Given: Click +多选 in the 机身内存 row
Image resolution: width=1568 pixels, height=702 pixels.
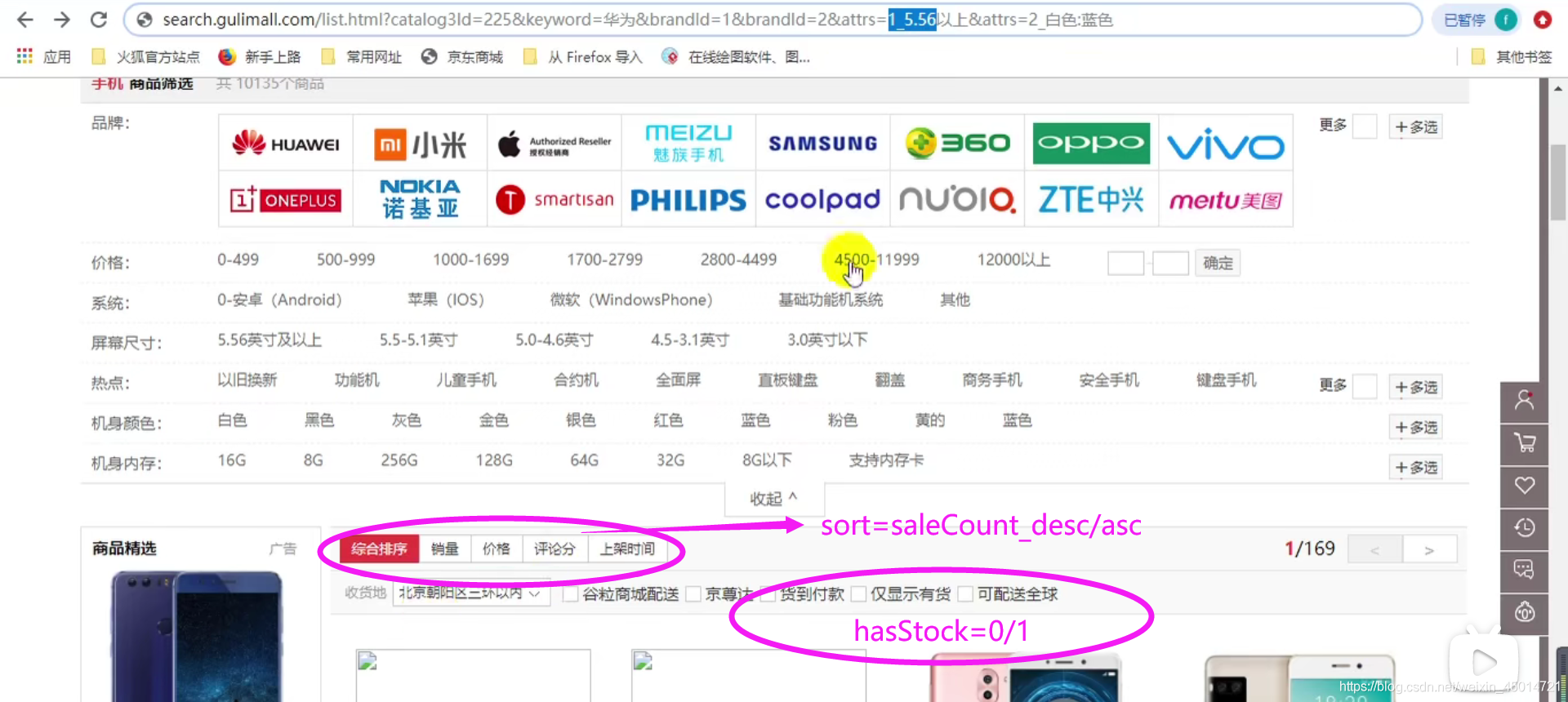Looking at the screenshot, I should tap(1416, 467).
